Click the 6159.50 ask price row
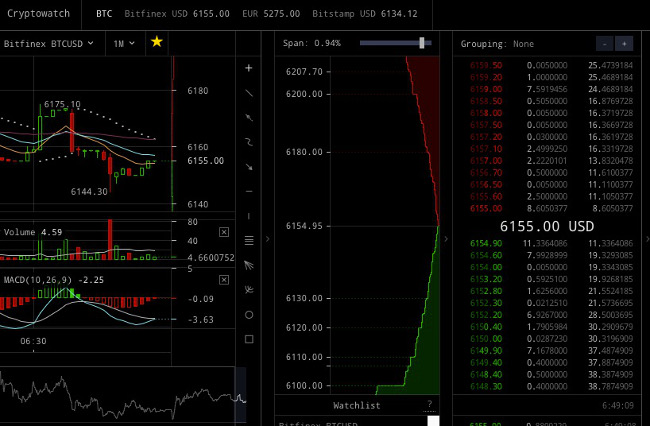The image size is (650, 426). click(551, 65)
